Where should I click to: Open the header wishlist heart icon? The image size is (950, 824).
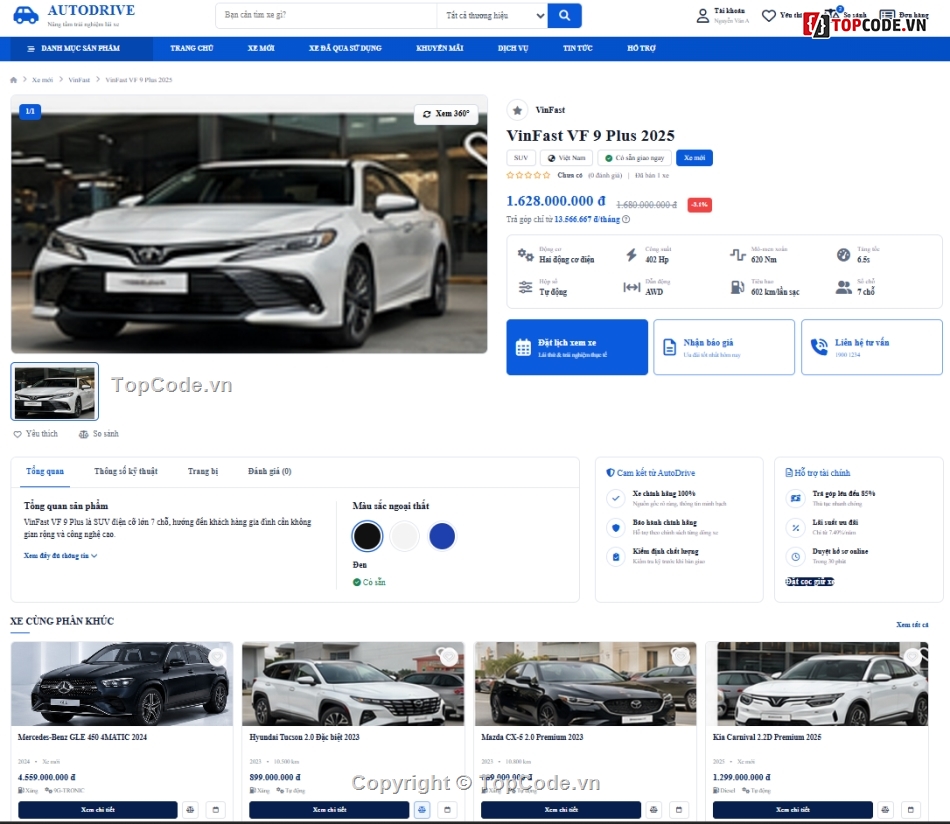coord(768,16)
